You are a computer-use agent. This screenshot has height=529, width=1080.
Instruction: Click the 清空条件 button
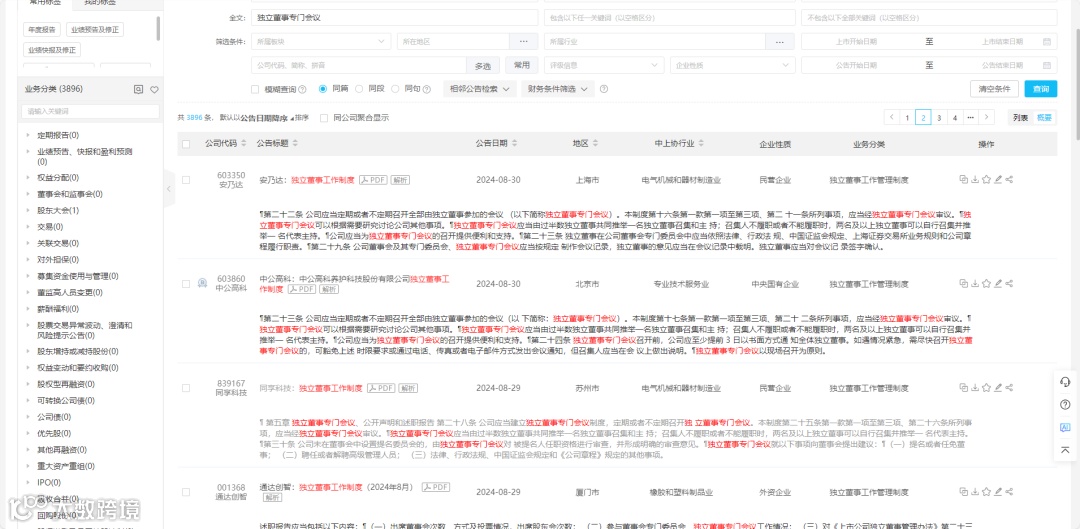point(994,89)
